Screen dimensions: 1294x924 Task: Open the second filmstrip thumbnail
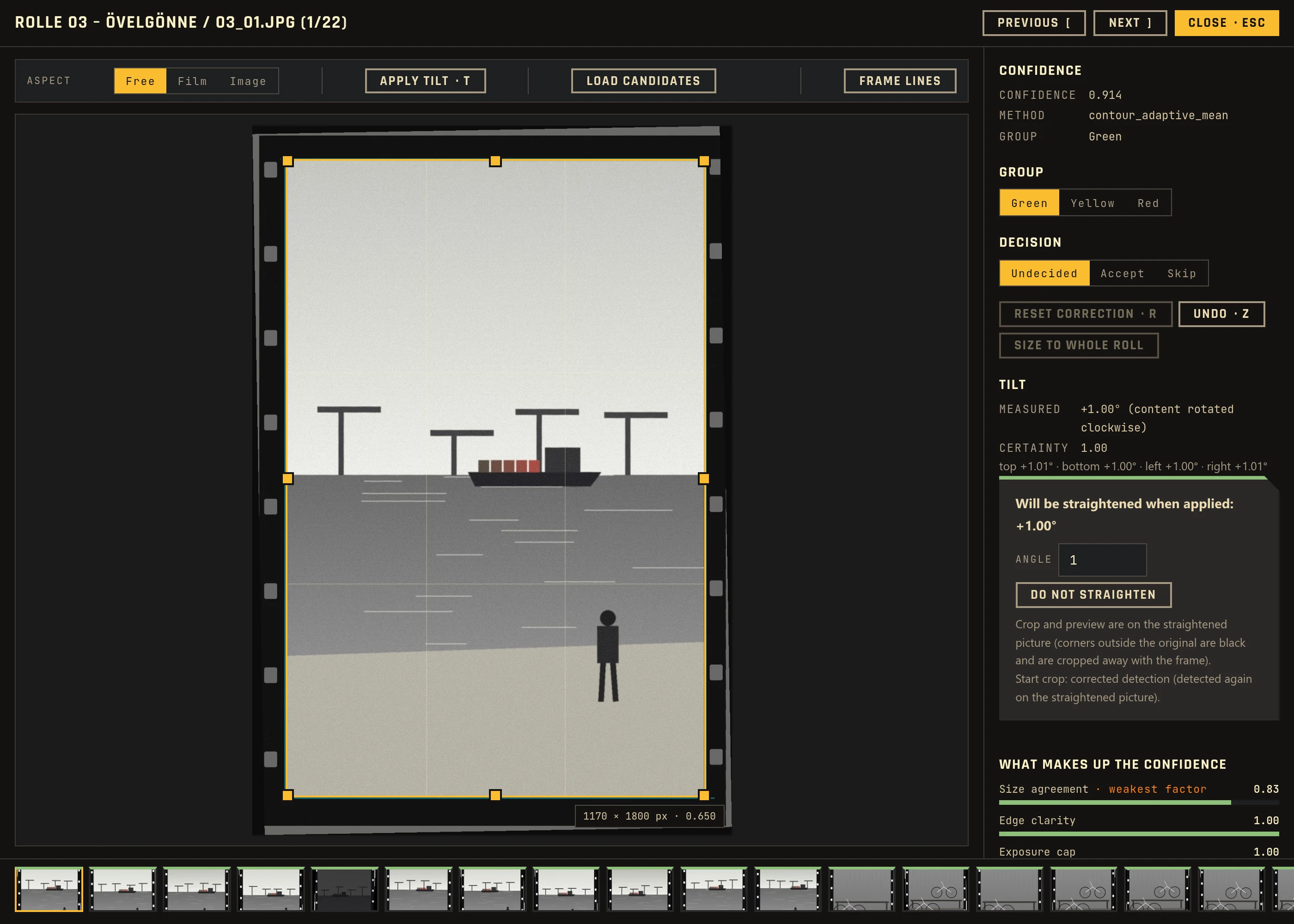[123, 889]
